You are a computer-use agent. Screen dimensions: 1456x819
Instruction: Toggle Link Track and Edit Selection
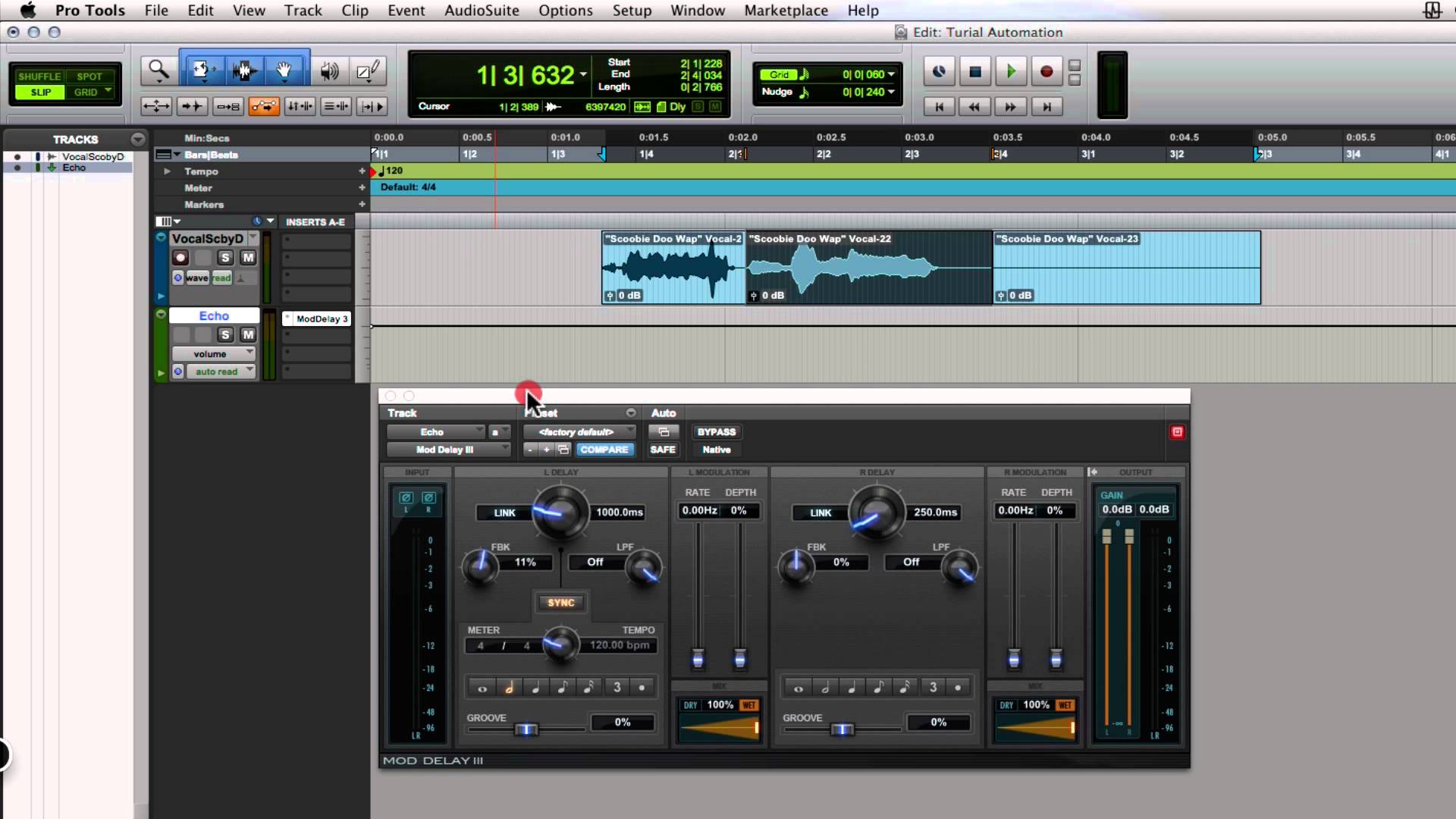tap(335, 106)
